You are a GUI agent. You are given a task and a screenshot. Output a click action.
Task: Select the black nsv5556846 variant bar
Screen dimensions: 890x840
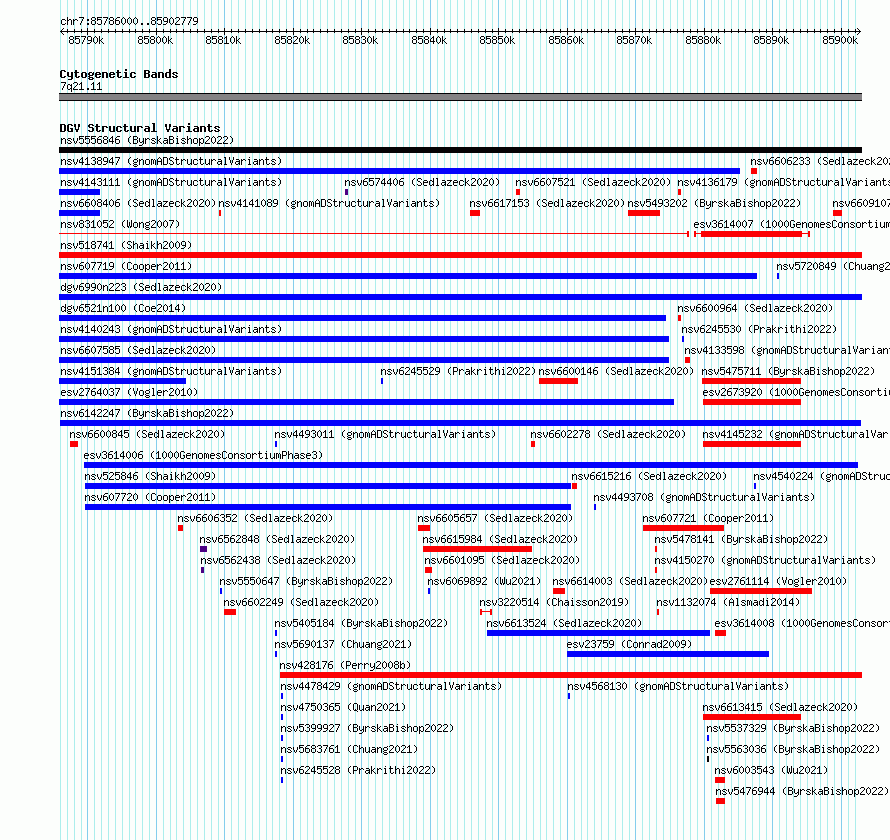point(460,150)
